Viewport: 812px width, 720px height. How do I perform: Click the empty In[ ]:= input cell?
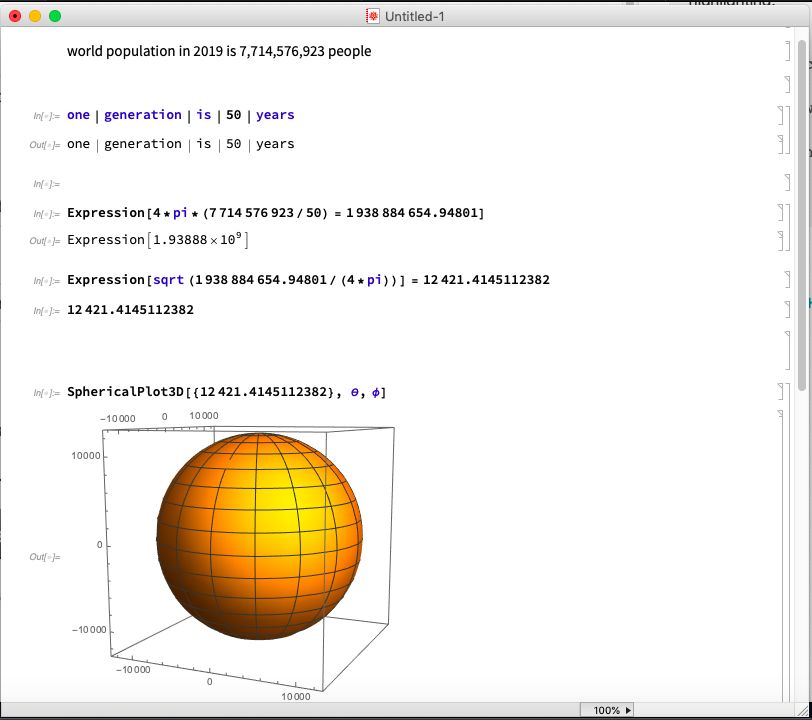pos(47,184)
